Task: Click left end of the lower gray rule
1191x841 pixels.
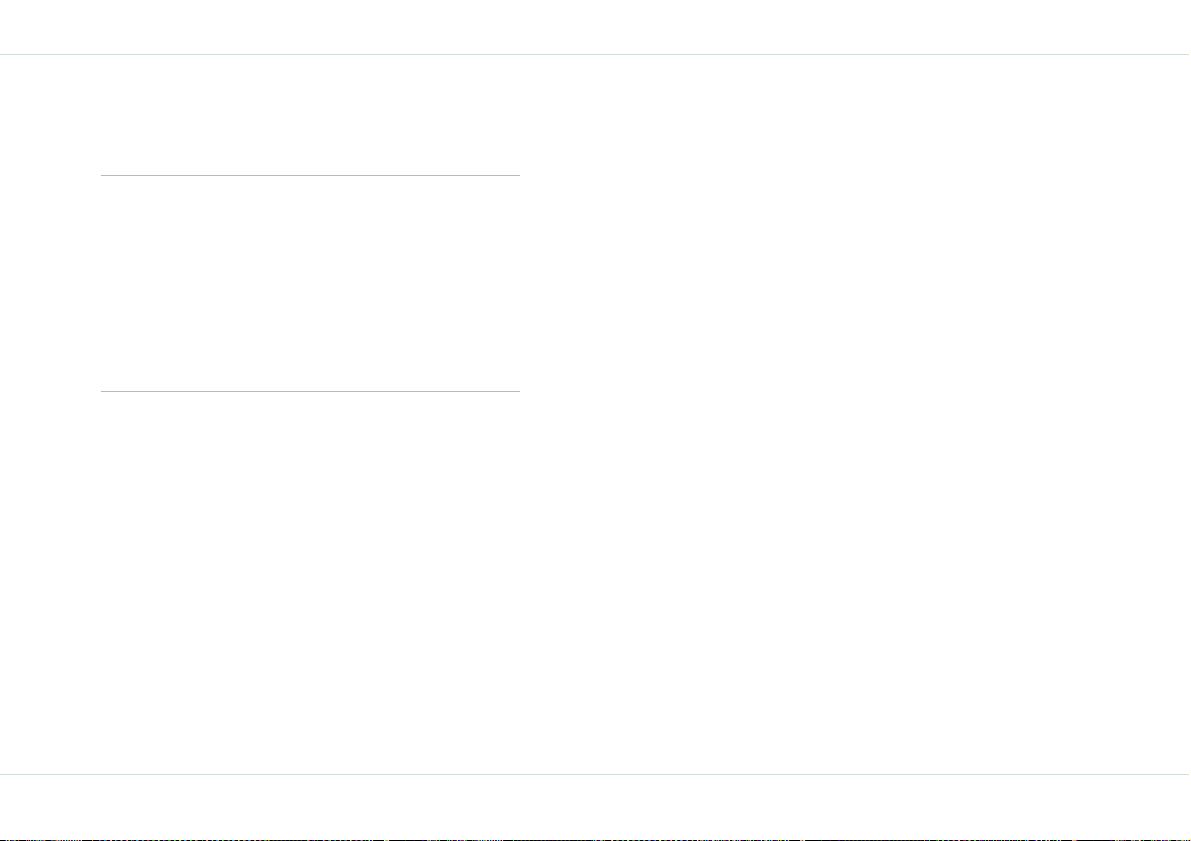Action: pyautogui.click(x=103, y=392)
